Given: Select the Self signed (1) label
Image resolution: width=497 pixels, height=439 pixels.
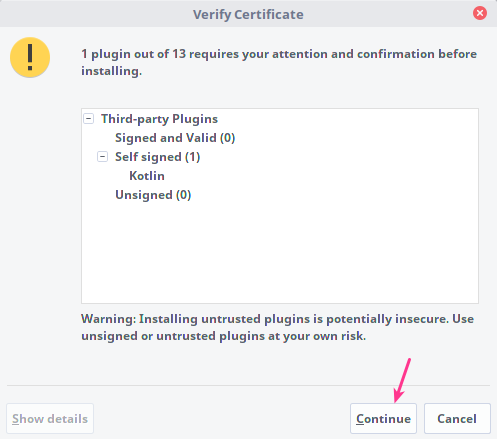Looking at the screenshot, I should (157, 157).
